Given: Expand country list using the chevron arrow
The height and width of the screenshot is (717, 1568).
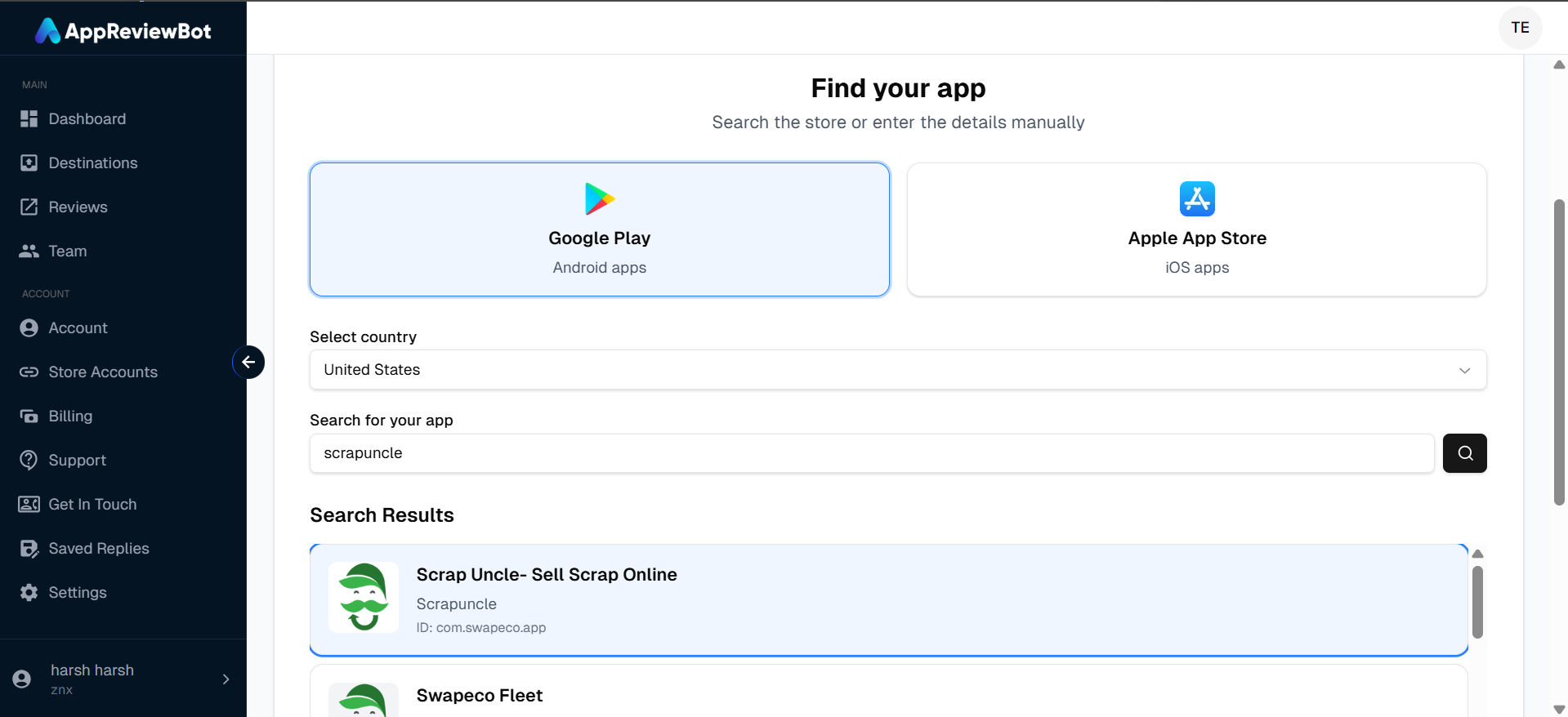Looking at the screenshot, I should click(1465, 371).
